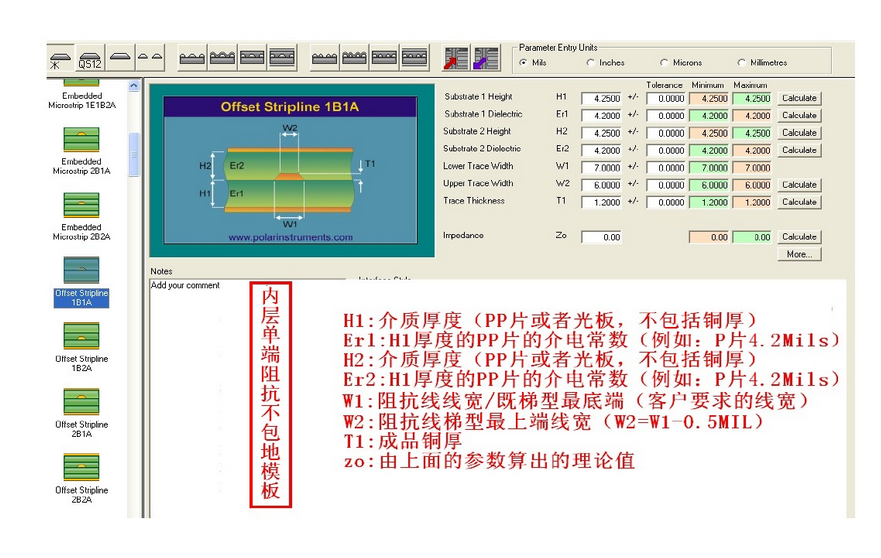Click the red arrow toolbar icon
Screen dimensions: 881x558
click(456, 58)
